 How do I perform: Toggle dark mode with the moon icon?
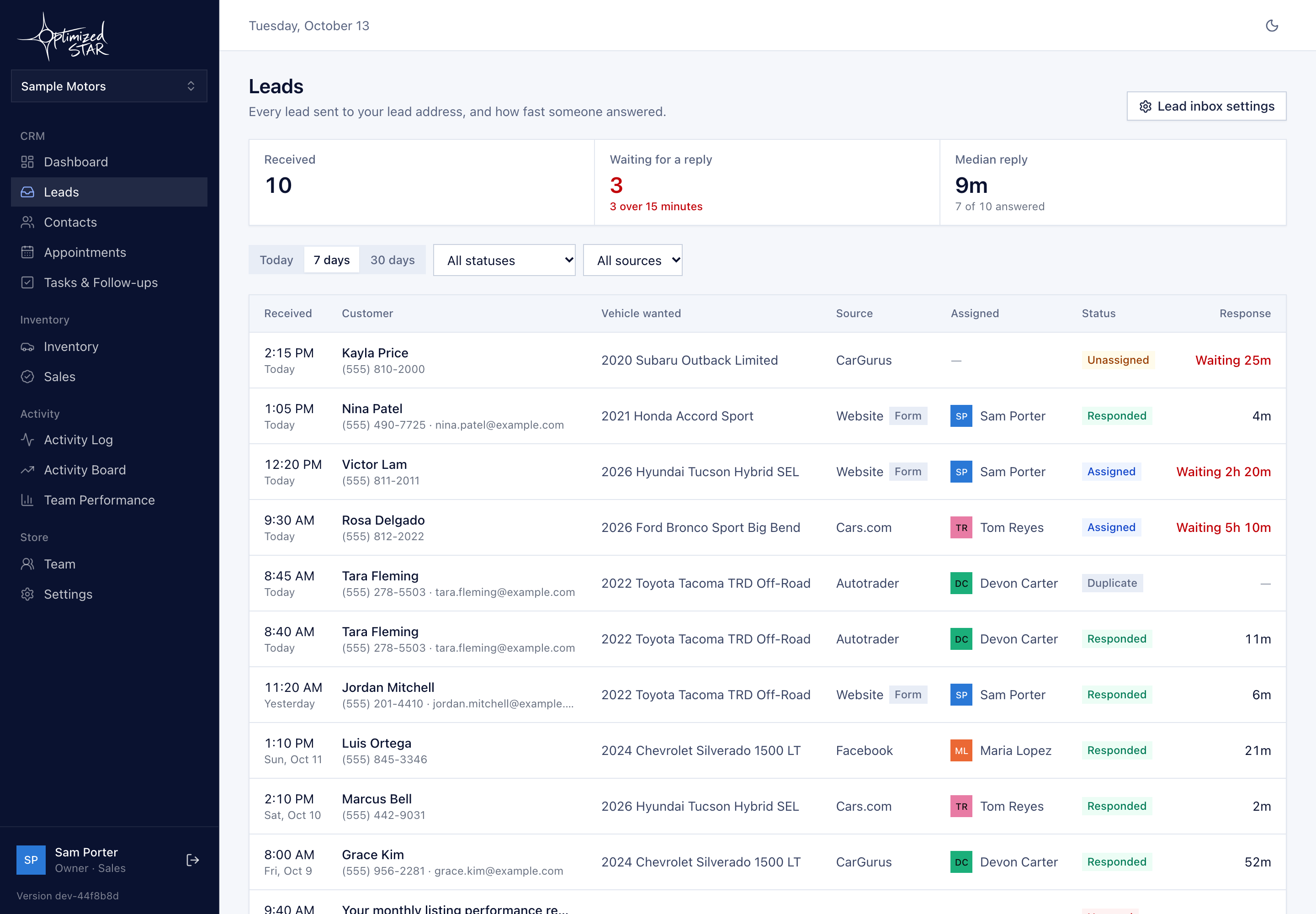tap(1271, 26)
